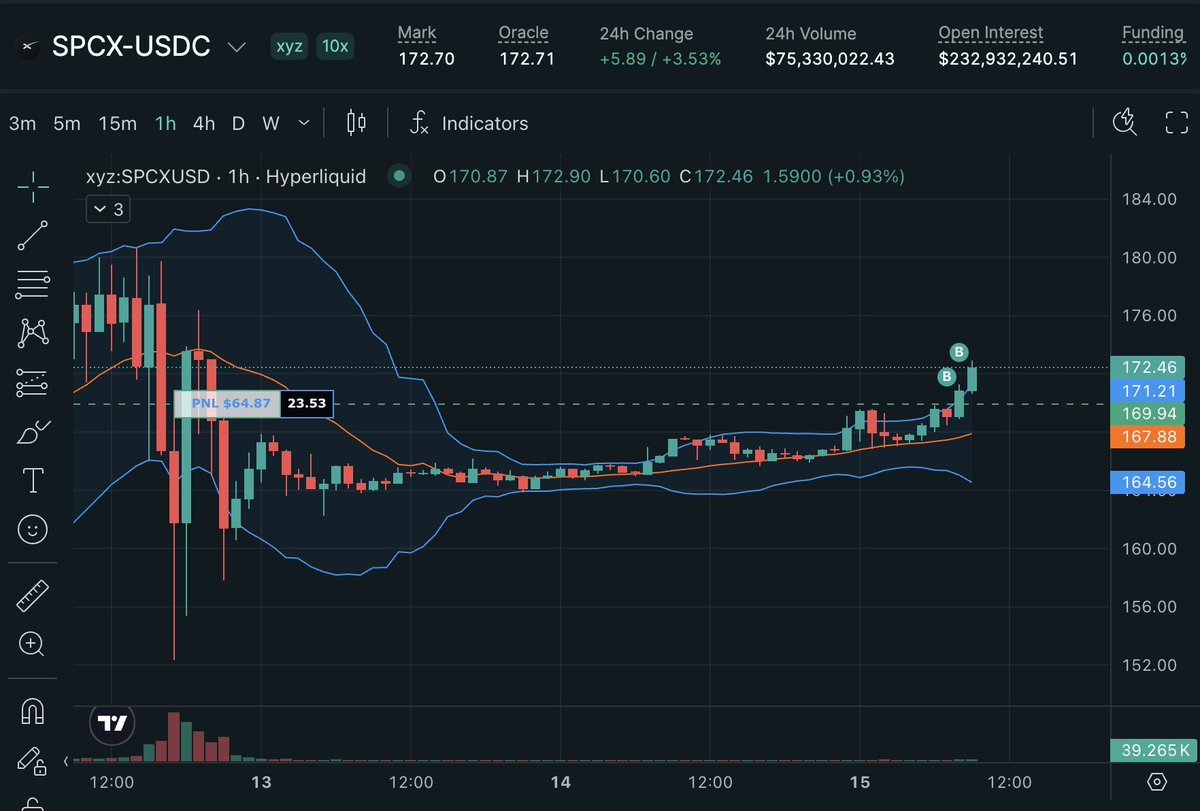This screenshot has width=1200, height=811.
Task: Open the Indicators dialog
Action: click(x=470, y=123)
